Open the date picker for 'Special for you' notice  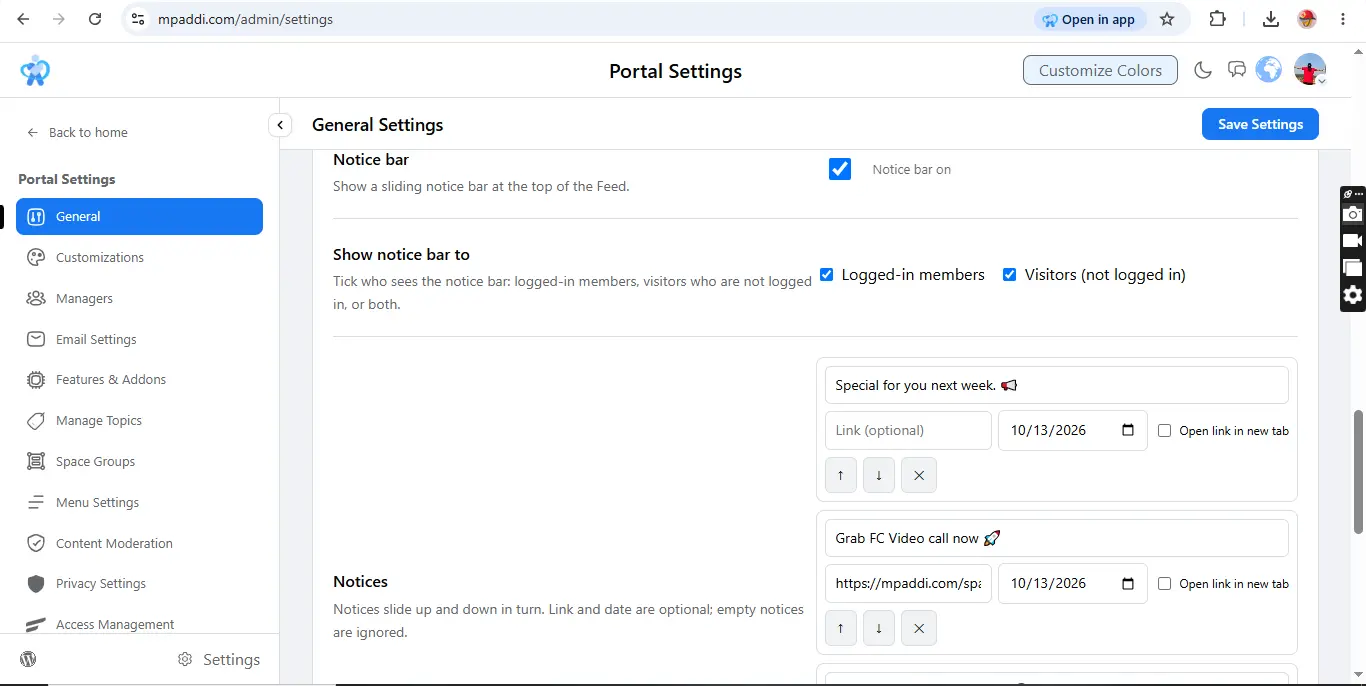click(x=1128, y=431)
